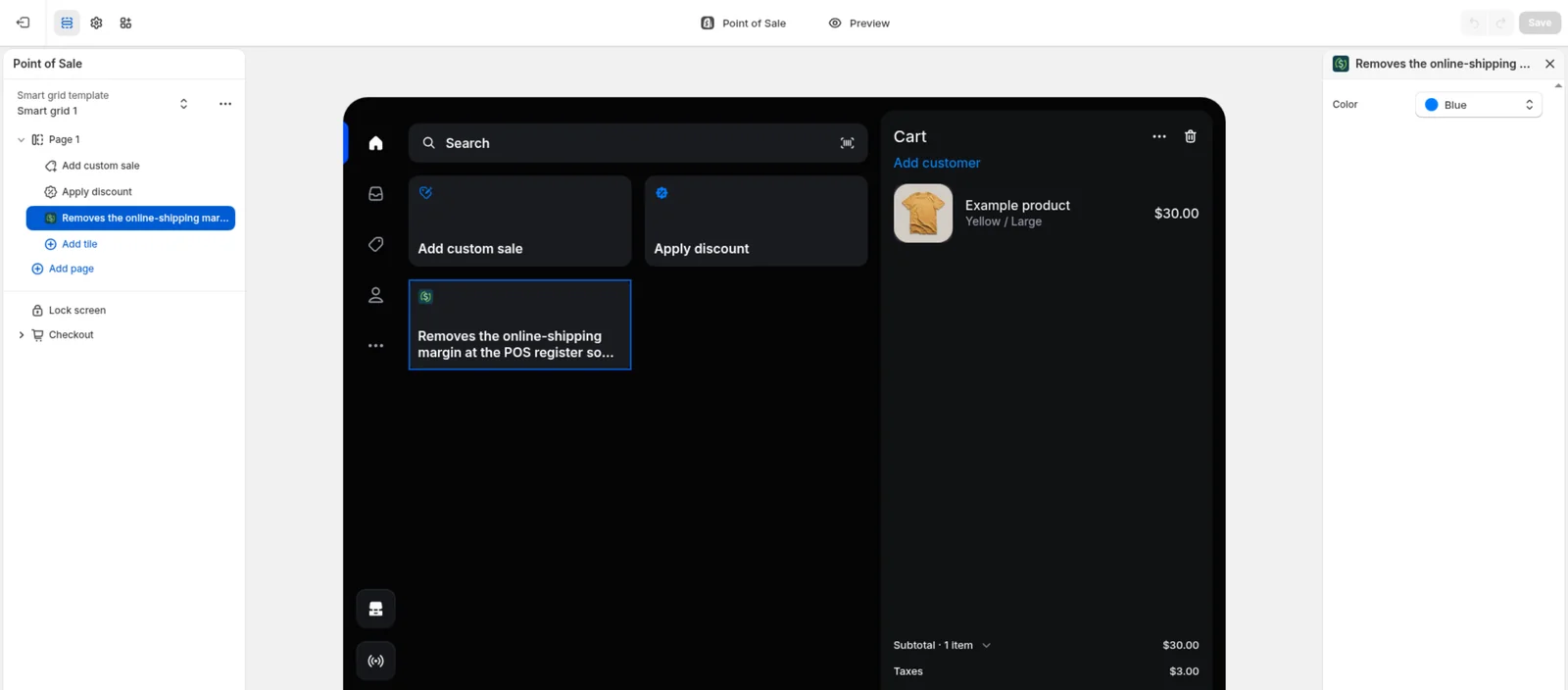1568x690 pixels.
Task: Click the barcode scanner icon in search
Action: point(847,143)
